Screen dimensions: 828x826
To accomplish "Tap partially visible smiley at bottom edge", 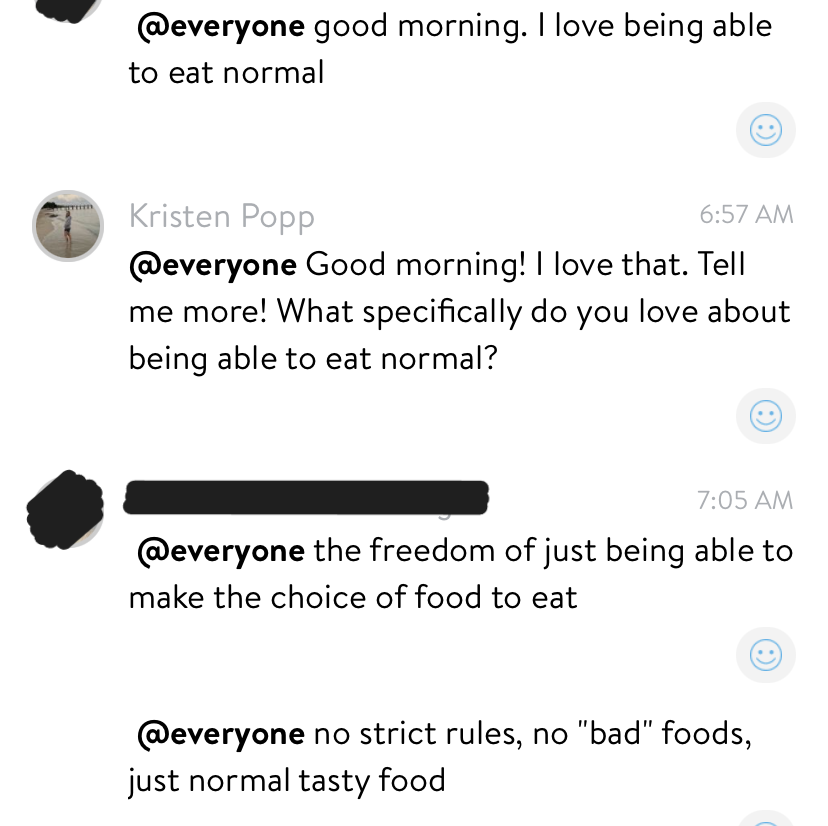I will pyautogui.click(x=765, y=820).
